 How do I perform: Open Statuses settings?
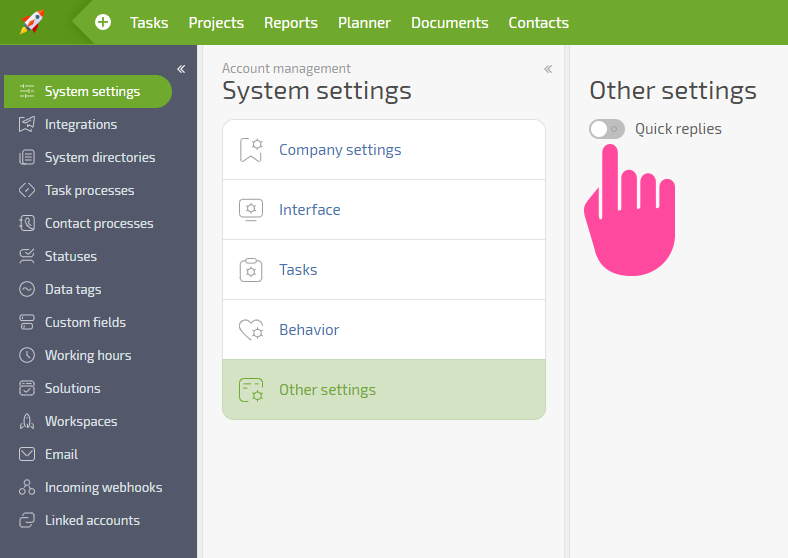point(71,256)
